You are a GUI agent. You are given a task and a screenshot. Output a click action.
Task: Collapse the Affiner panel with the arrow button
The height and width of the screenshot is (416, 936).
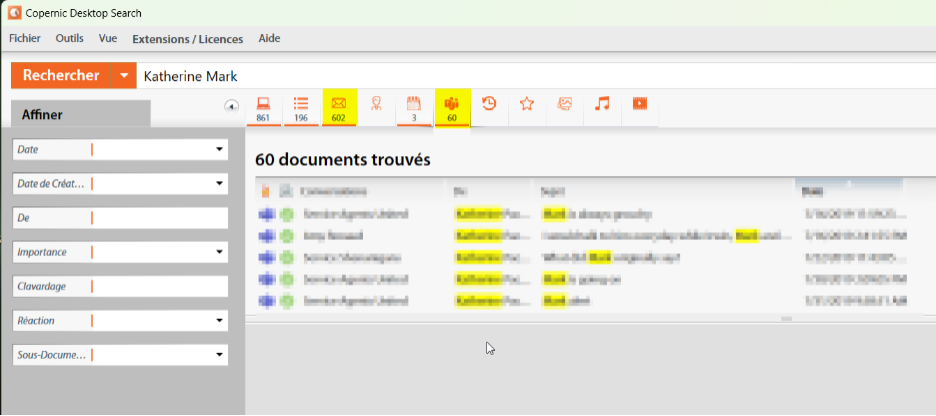click(x=231, y=106)
